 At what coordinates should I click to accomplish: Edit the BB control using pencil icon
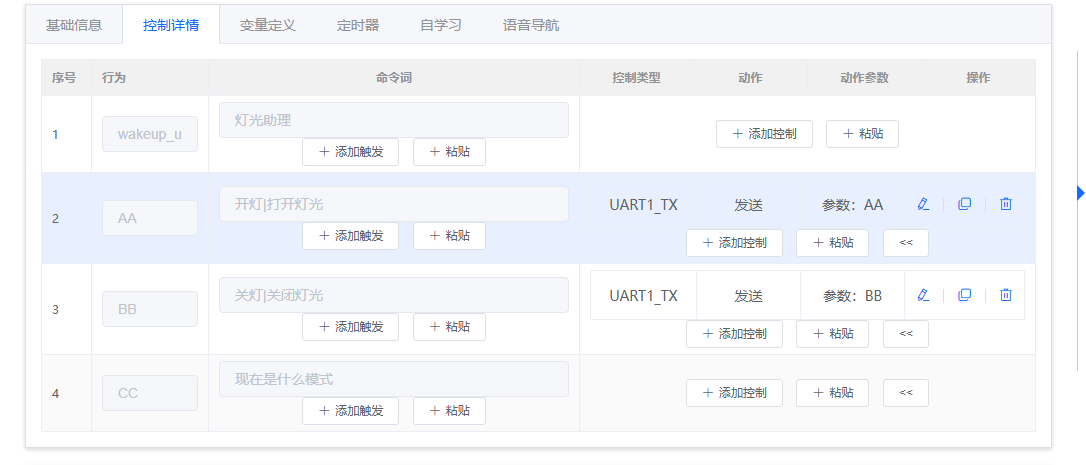click(x=923, y=295)
